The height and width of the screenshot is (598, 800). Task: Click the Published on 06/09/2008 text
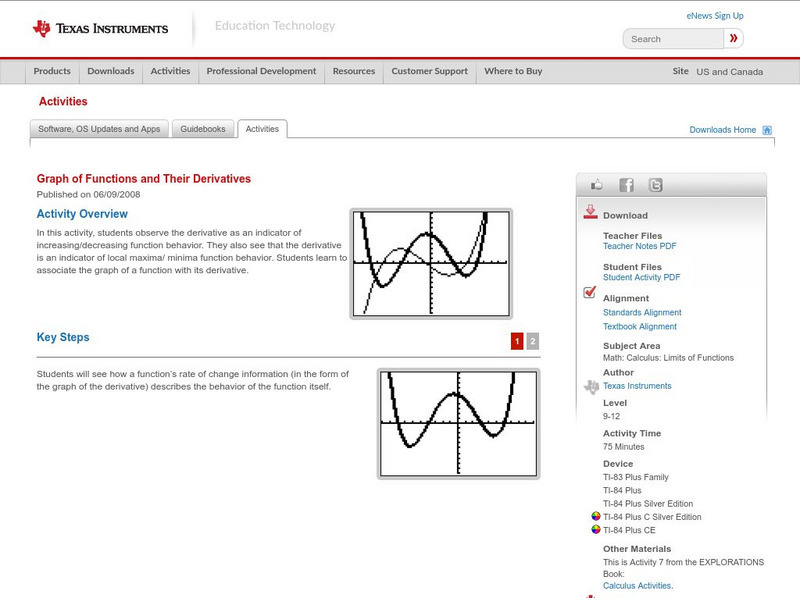(x=88, y=194)
